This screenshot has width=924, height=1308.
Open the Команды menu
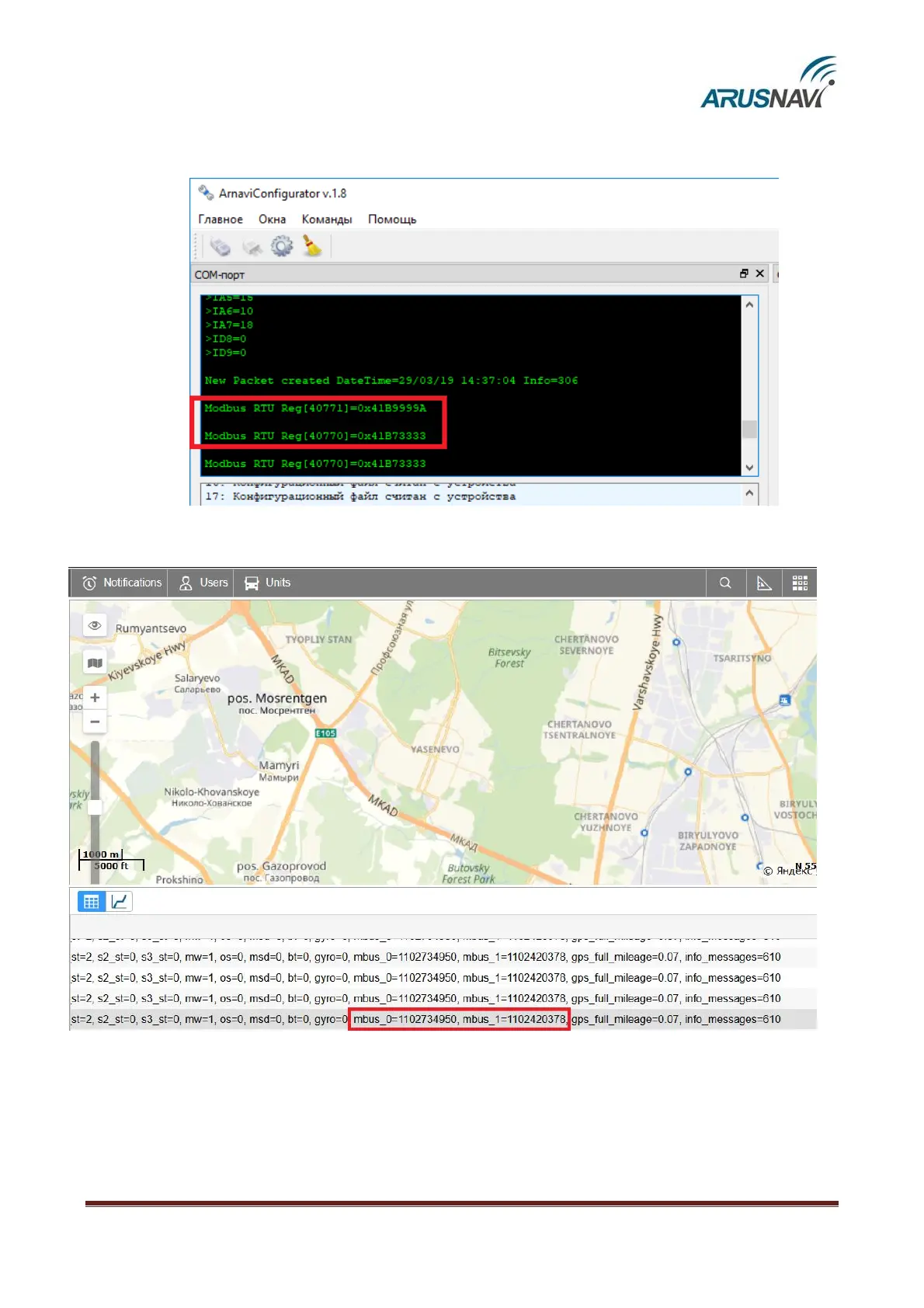point(327,219)
